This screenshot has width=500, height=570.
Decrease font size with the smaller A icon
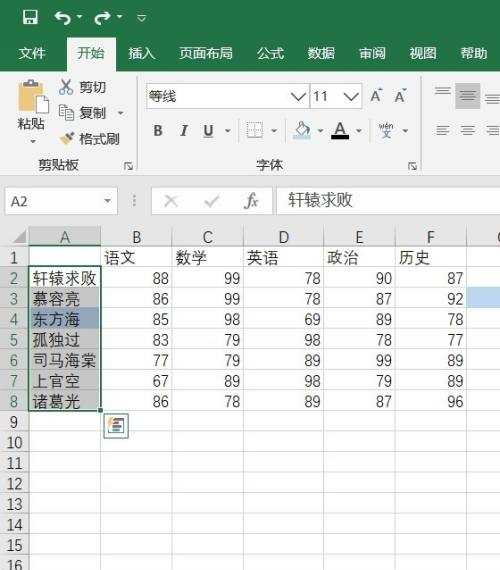[400, 96]
